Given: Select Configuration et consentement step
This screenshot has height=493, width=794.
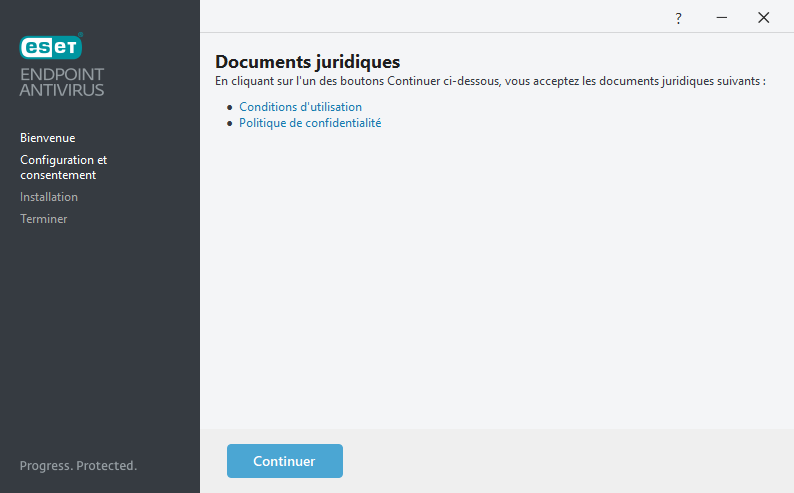Looking at the screenshot, I should click(63, 167).
